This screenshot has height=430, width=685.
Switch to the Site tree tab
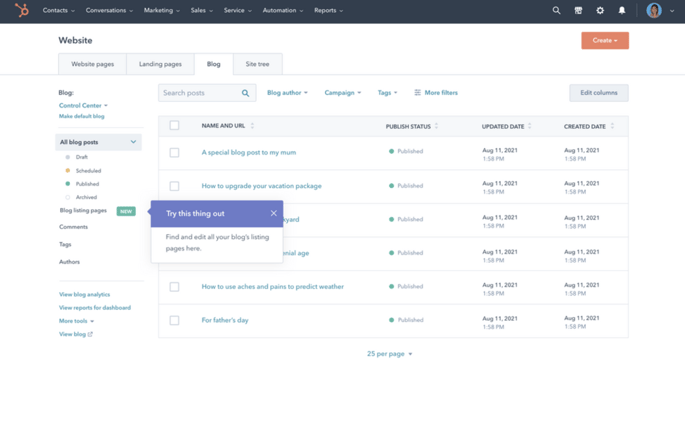[x=257, y=64]
